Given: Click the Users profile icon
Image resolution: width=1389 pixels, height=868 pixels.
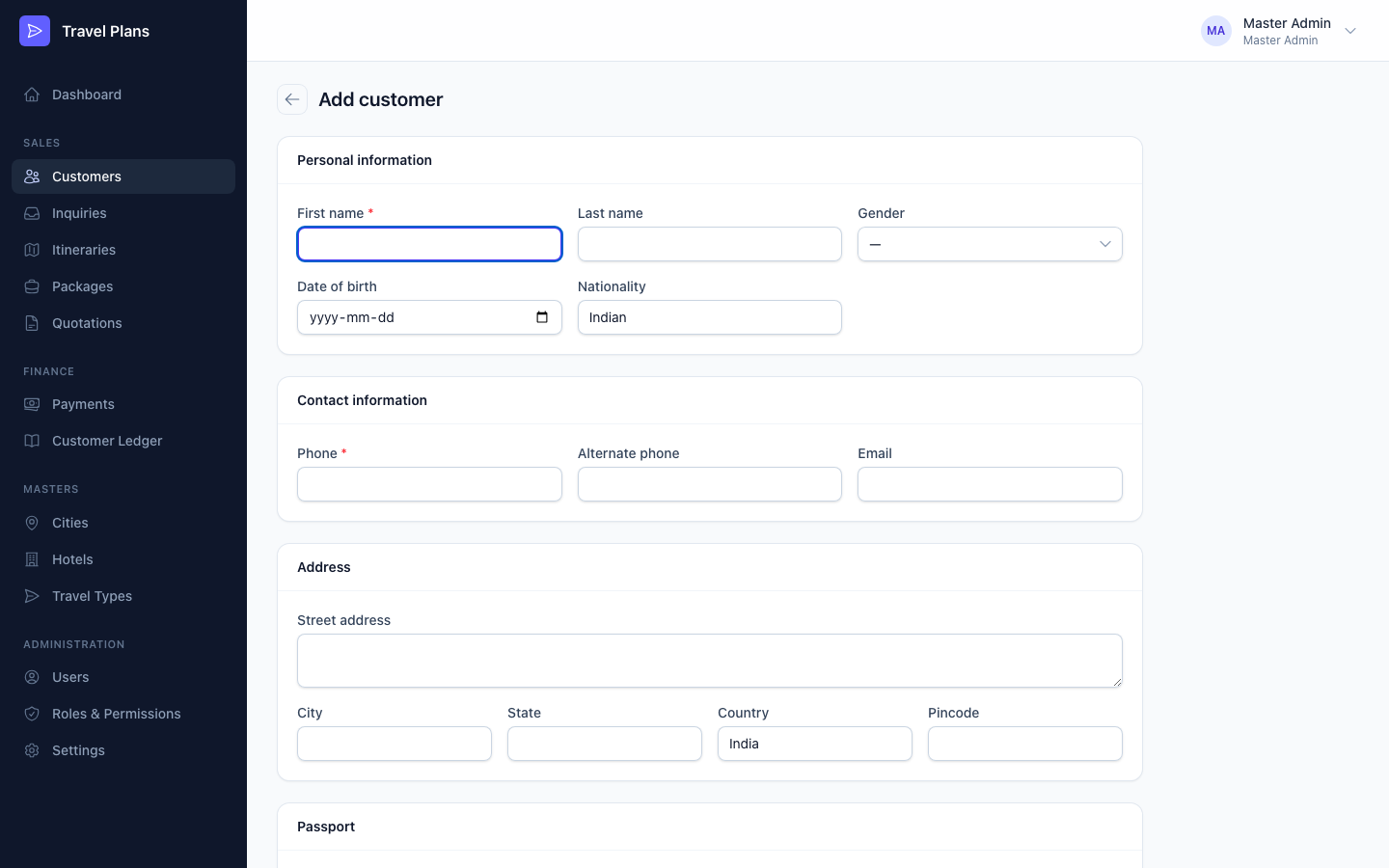Looking at the screenshot, I should (32, 677).
